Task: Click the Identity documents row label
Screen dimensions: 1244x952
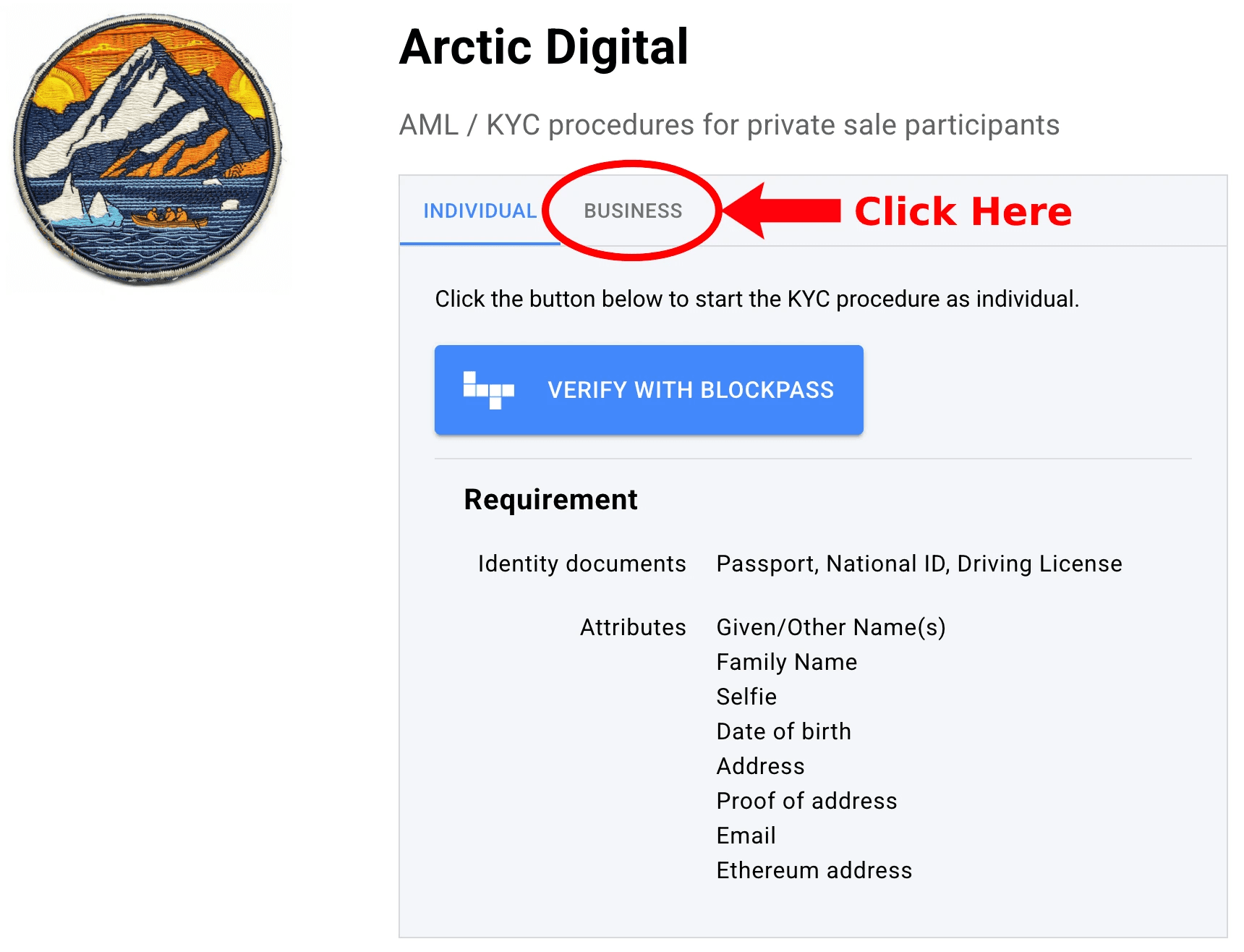Action: click(582, 564)
